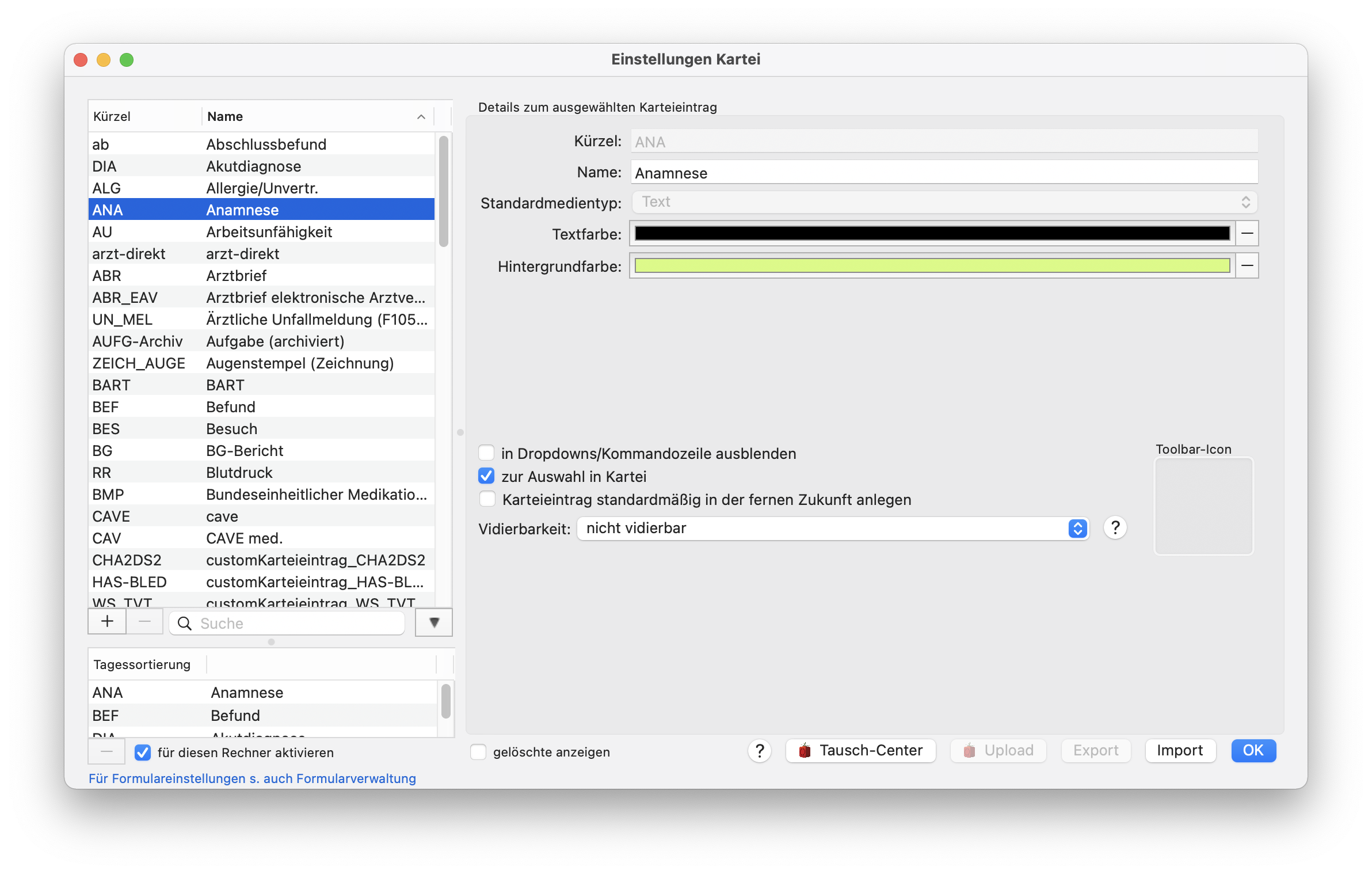Reset Hintergrundfarbe with its minus button
Viewport: 1372px width, 874px height.
point(1247,266)
